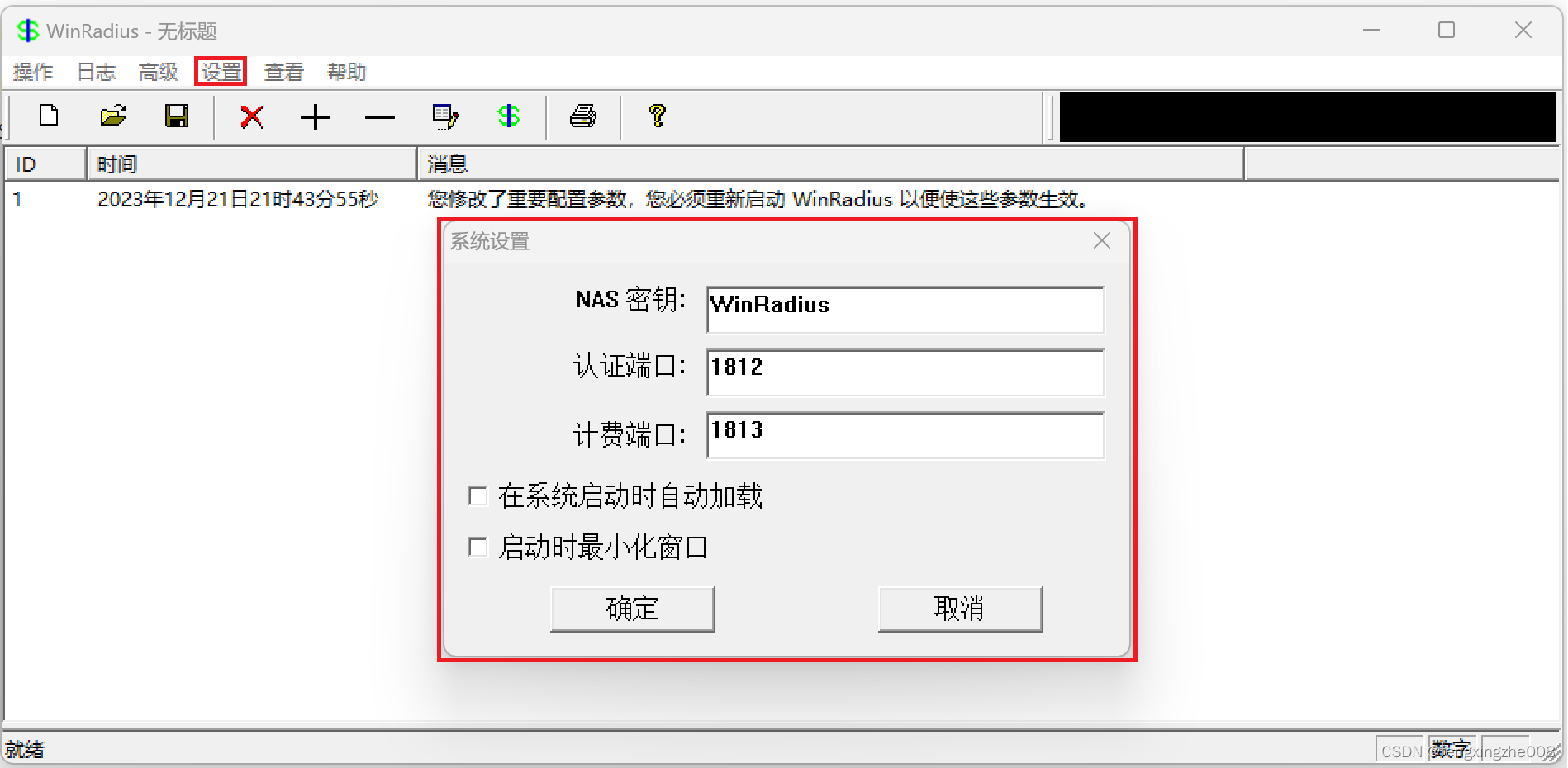Maximize the WinRadius window
This screenshot has width=1568, height=768.
click(x=1447, y=31)
